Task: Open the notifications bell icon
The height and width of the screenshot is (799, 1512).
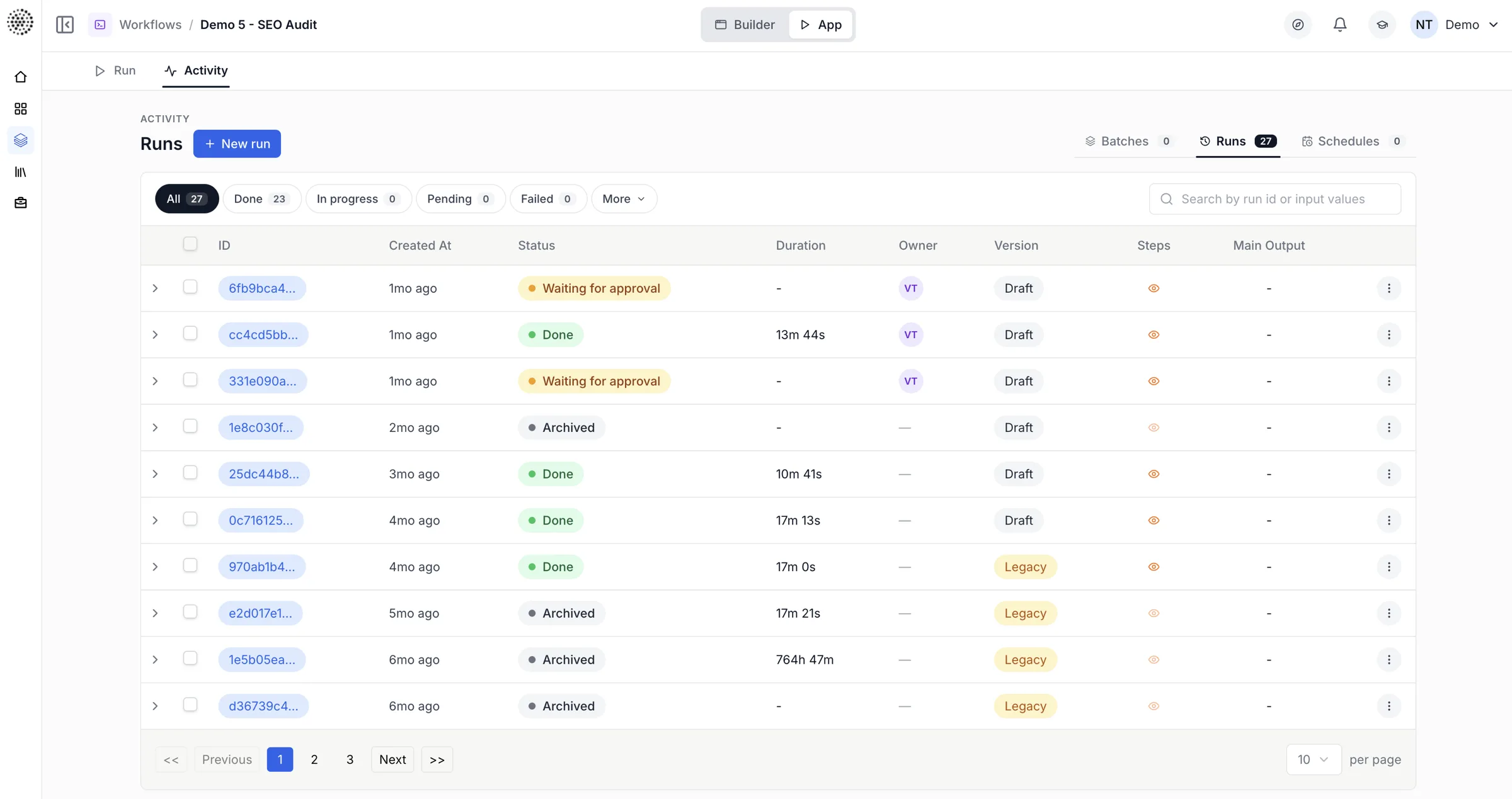Action: click(1340, 25)
